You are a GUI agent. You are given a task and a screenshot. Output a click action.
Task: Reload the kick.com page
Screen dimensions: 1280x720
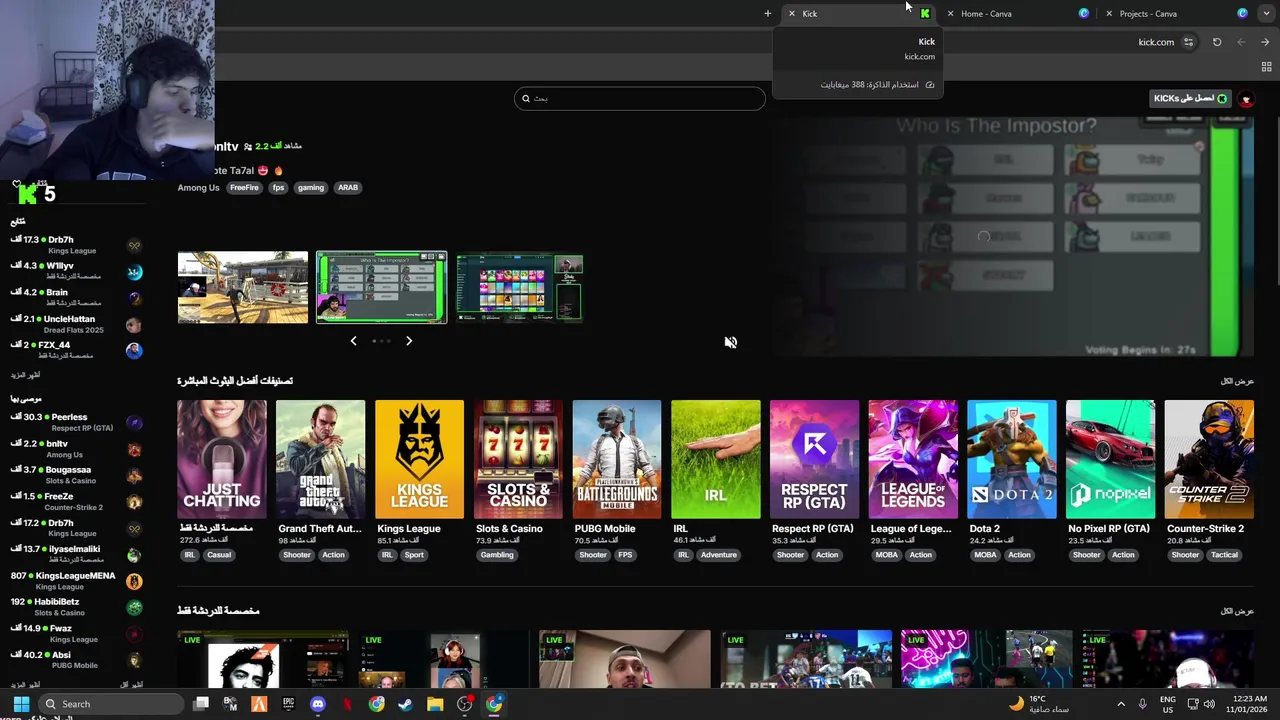[x=1217, y=42]
